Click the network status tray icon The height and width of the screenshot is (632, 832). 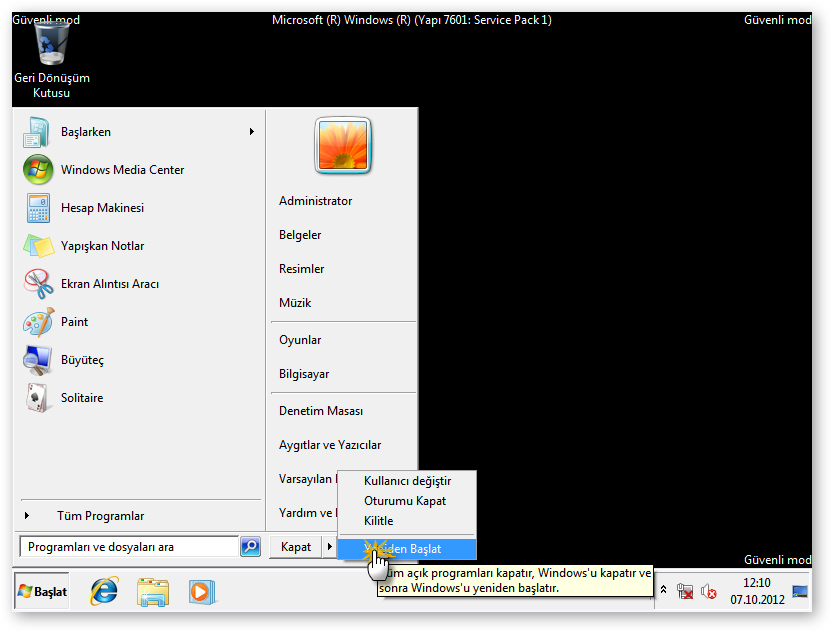tap(686, 591)
